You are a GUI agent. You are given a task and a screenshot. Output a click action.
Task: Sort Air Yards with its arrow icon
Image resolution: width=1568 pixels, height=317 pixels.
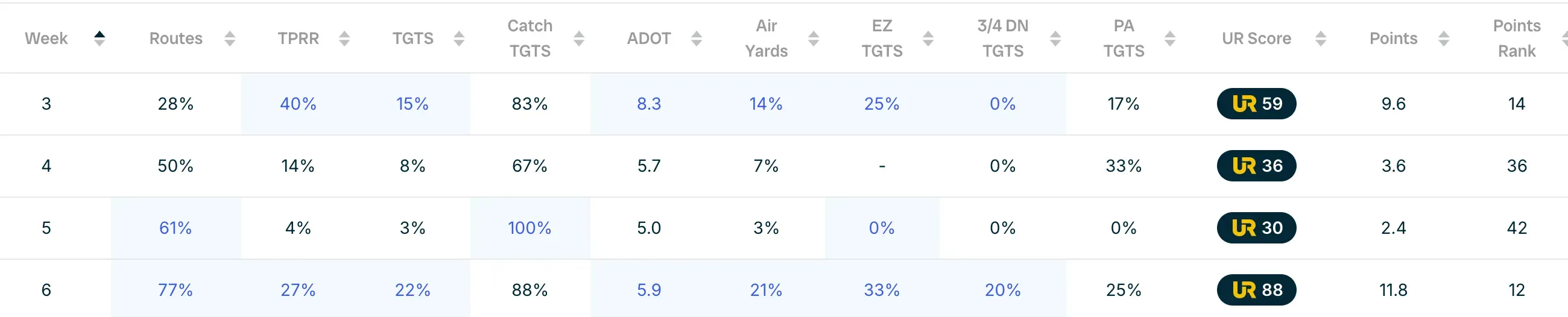coord(813,39)
